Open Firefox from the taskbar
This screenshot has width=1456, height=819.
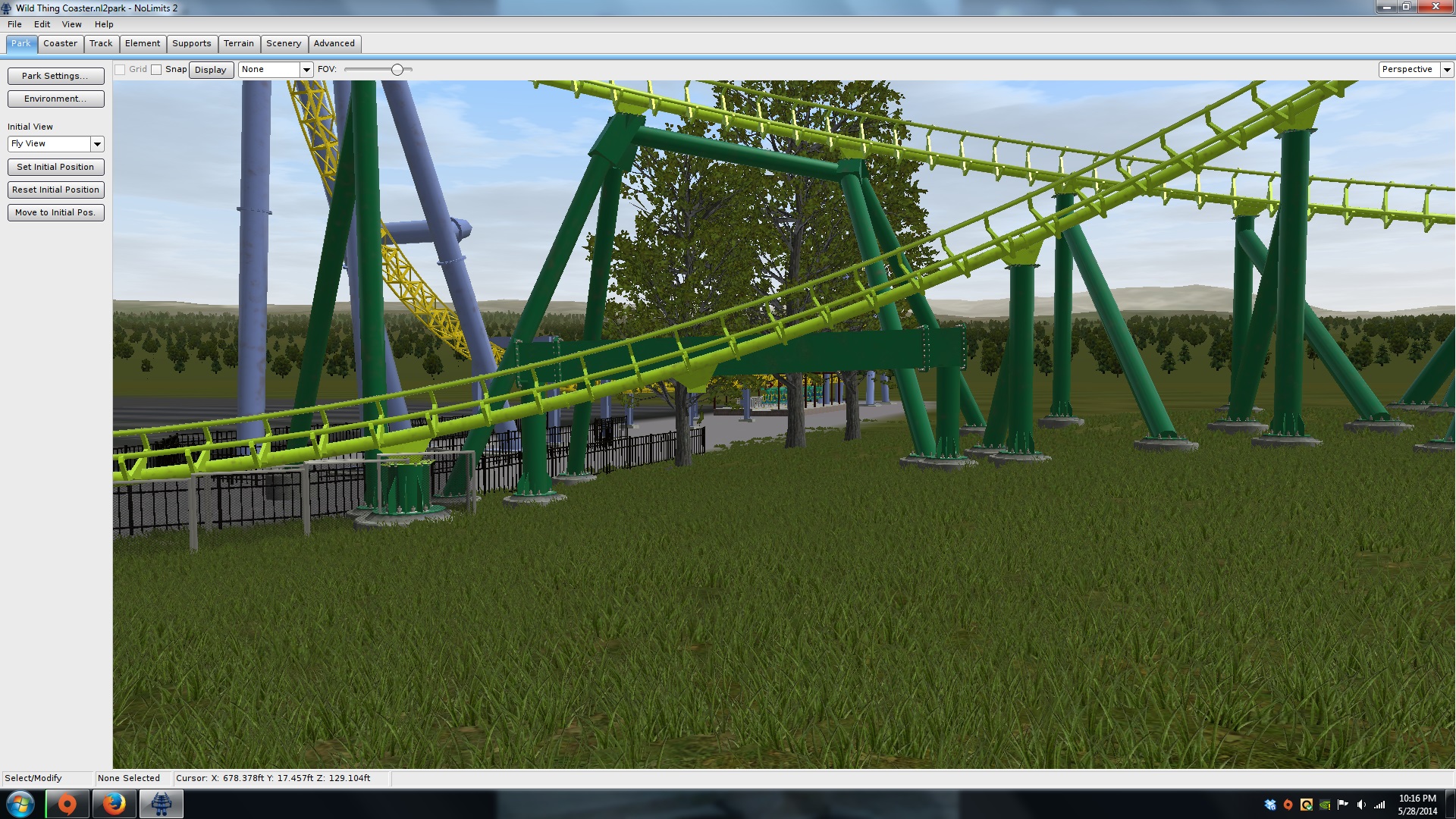point(115,804)
